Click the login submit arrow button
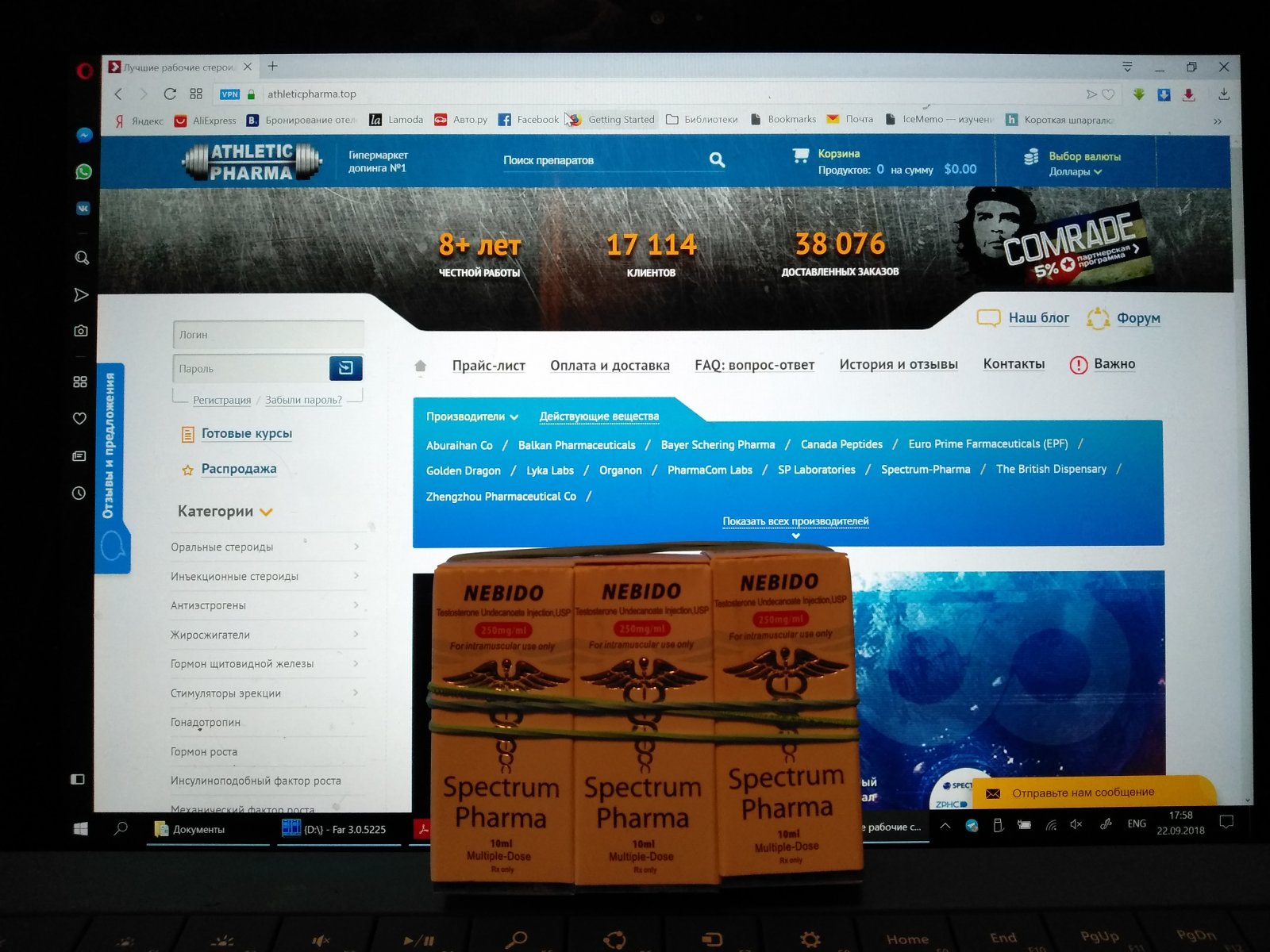1270x952 pixels. tap(345, 368)
